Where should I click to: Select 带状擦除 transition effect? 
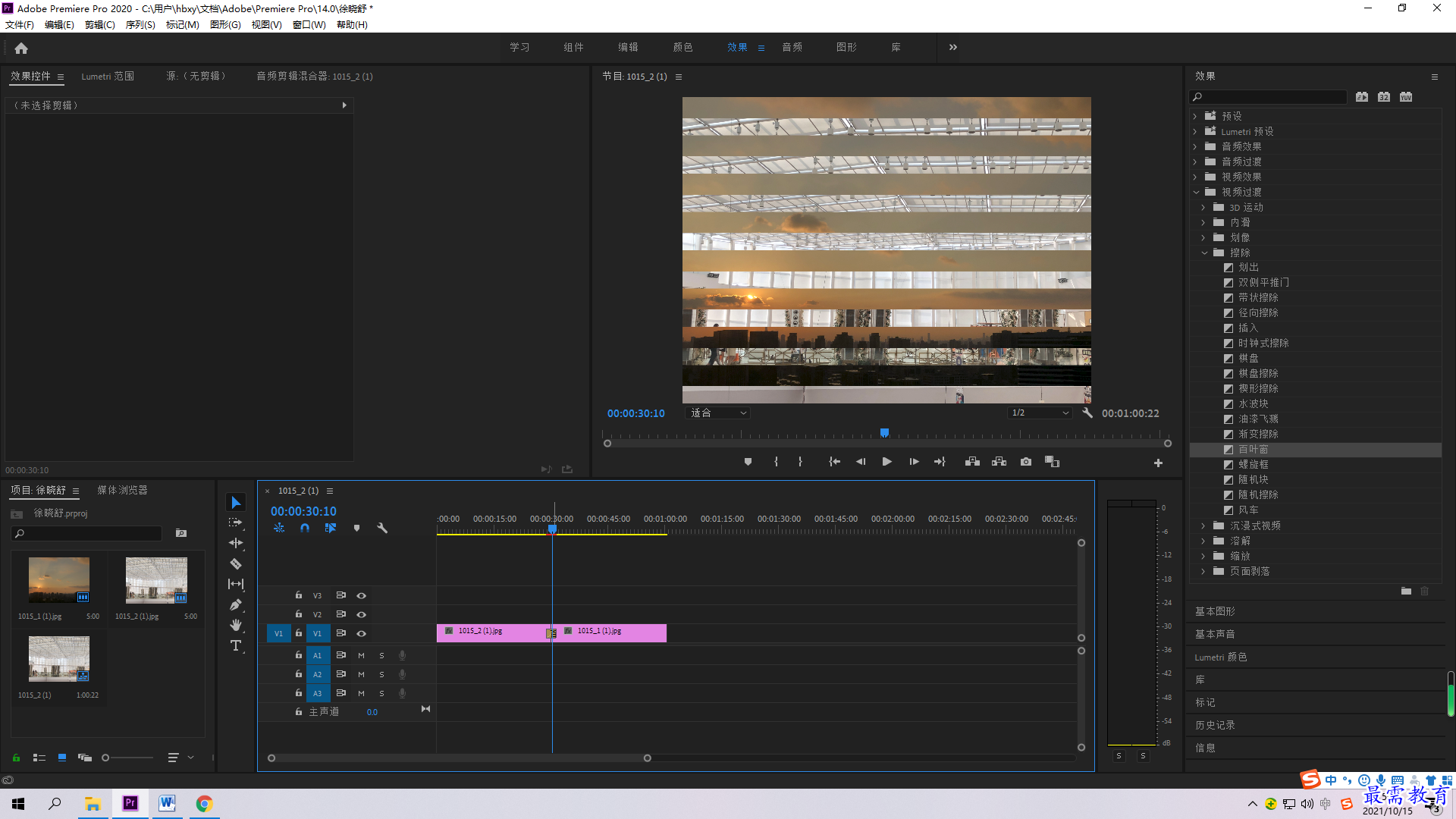coord(1258,298)
